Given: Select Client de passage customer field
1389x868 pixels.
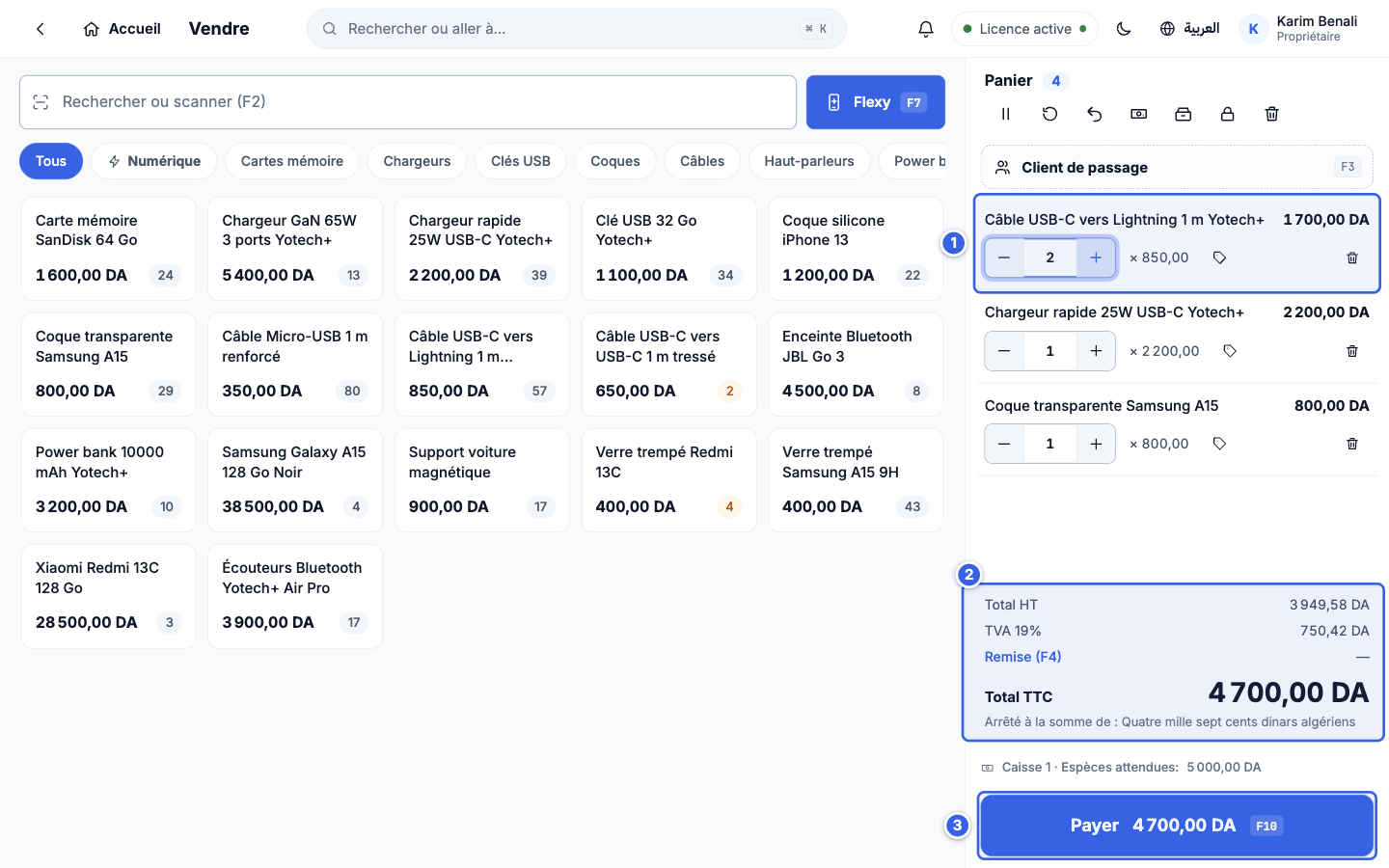Looking at the screenshot, I should point(1177,167).
